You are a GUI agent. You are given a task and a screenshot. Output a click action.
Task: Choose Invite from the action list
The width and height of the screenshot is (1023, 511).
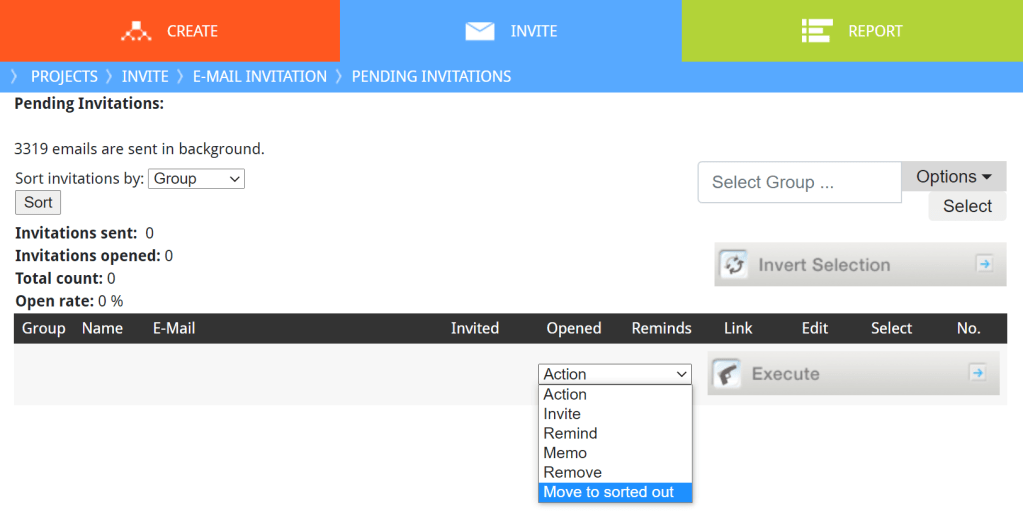(562, 414)
